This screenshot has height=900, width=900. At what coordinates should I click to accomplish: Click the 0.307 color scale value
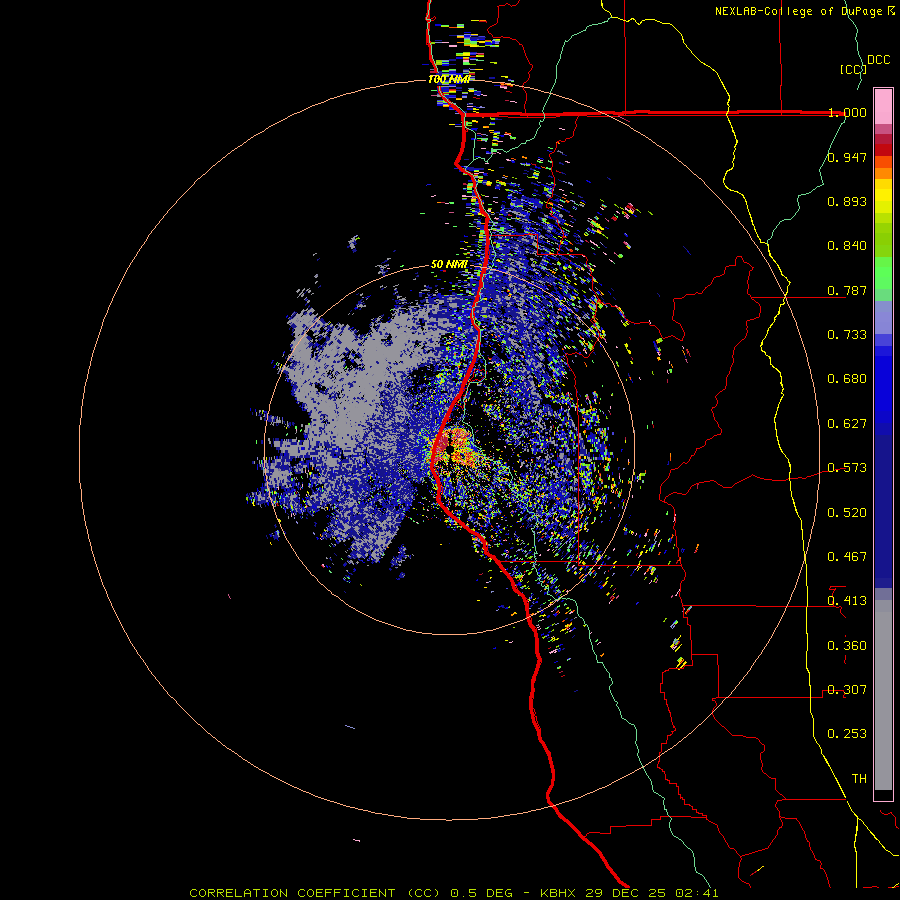847,690
